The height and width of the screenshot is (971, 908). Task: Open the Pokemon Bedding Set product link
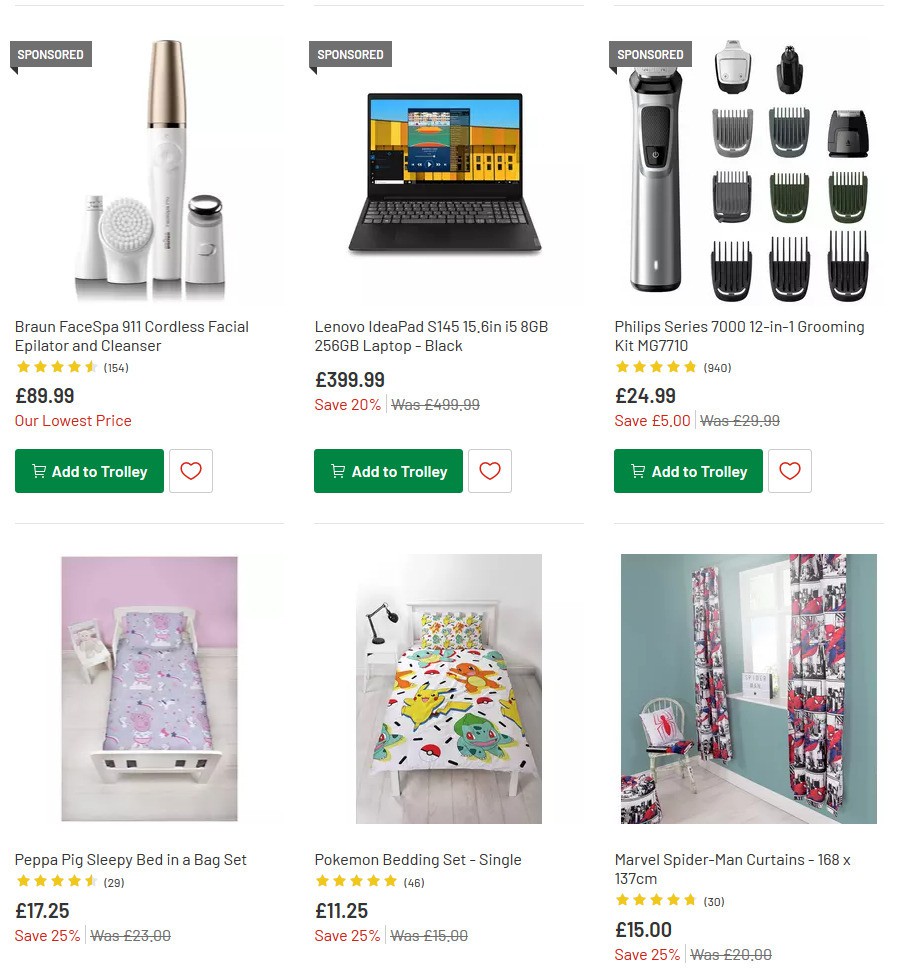418,859
